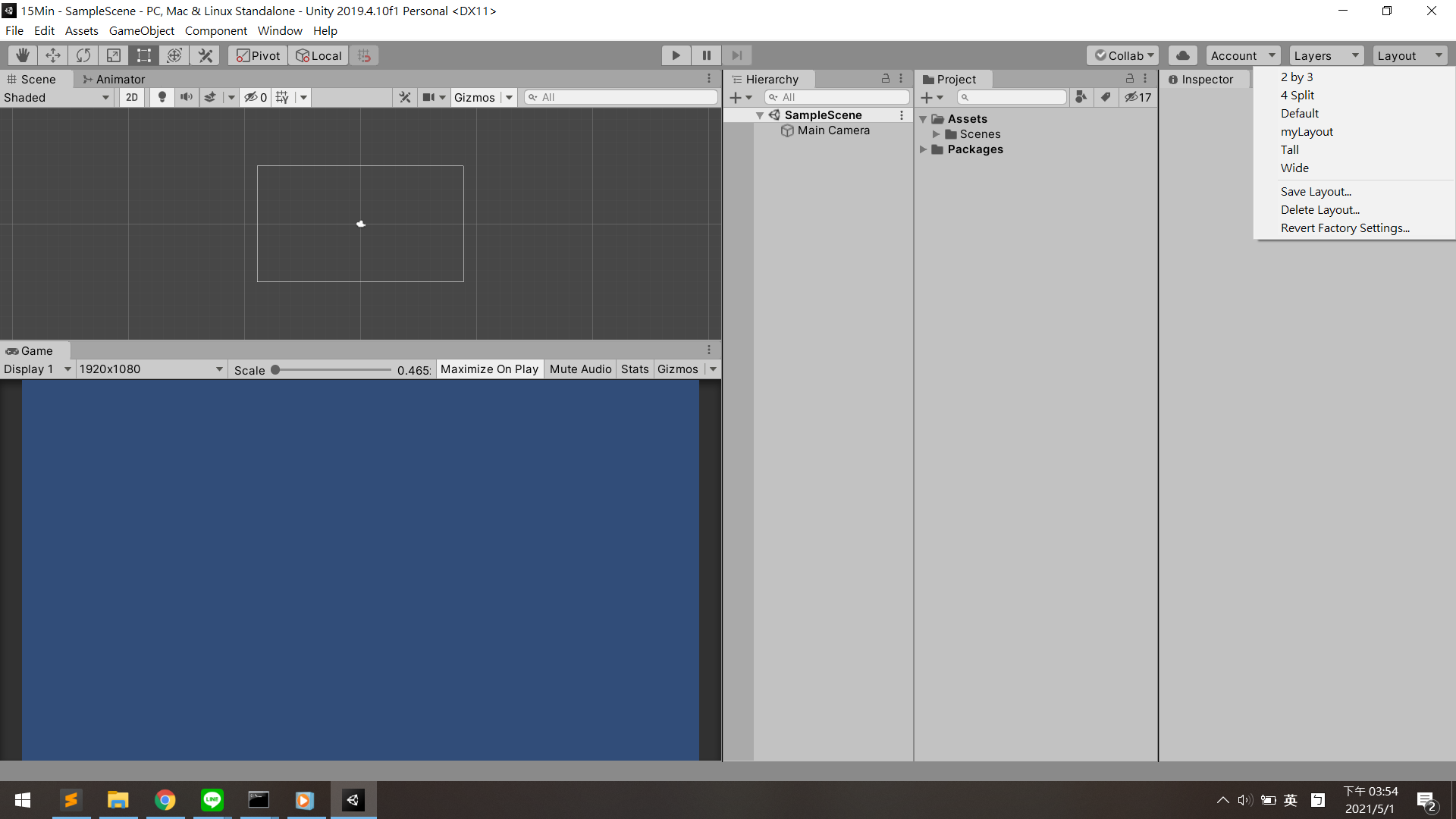Toggle Scene audio speaker icon

click(x=186, y=97)
